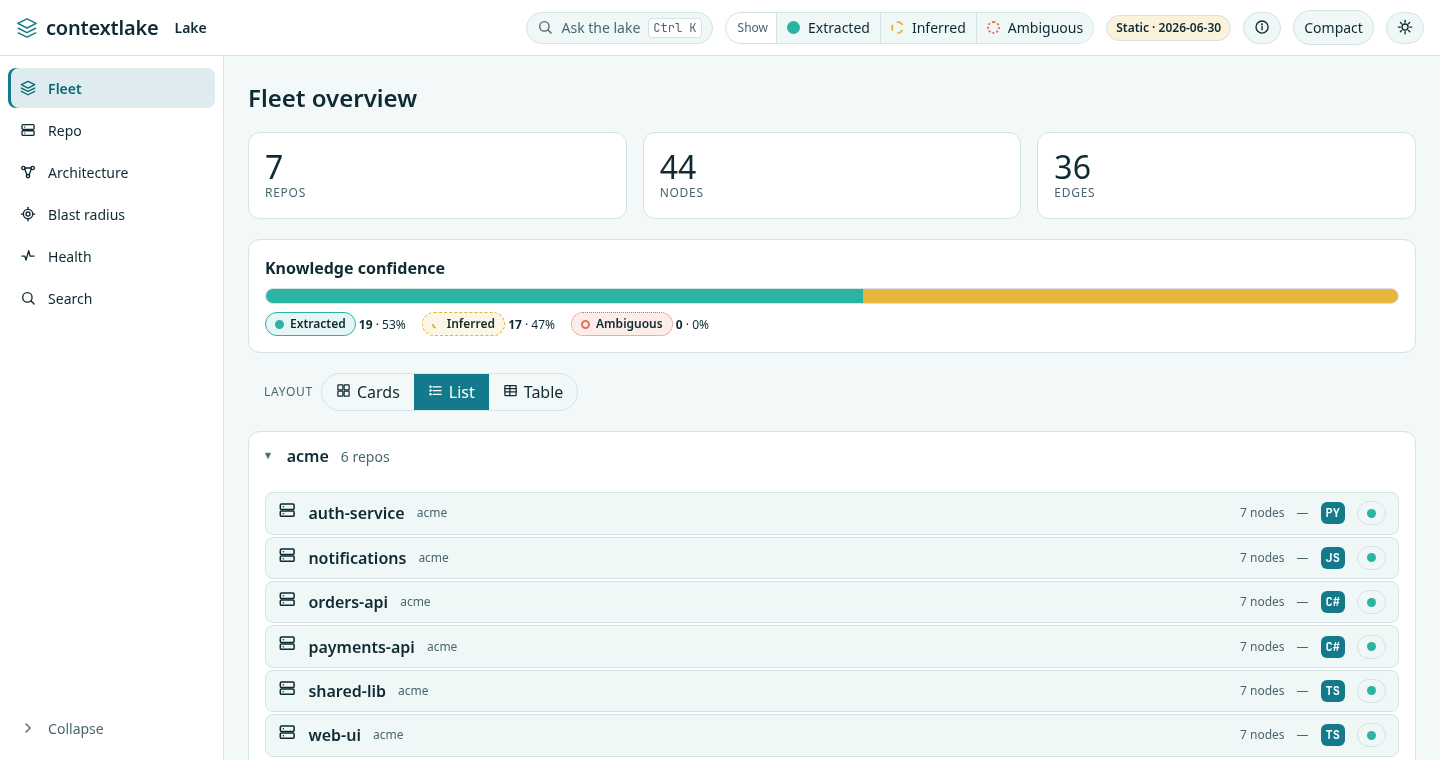Click the "Lake" header label
The width and height of the screenshot is (1440, 760).
tap(190, 28)
